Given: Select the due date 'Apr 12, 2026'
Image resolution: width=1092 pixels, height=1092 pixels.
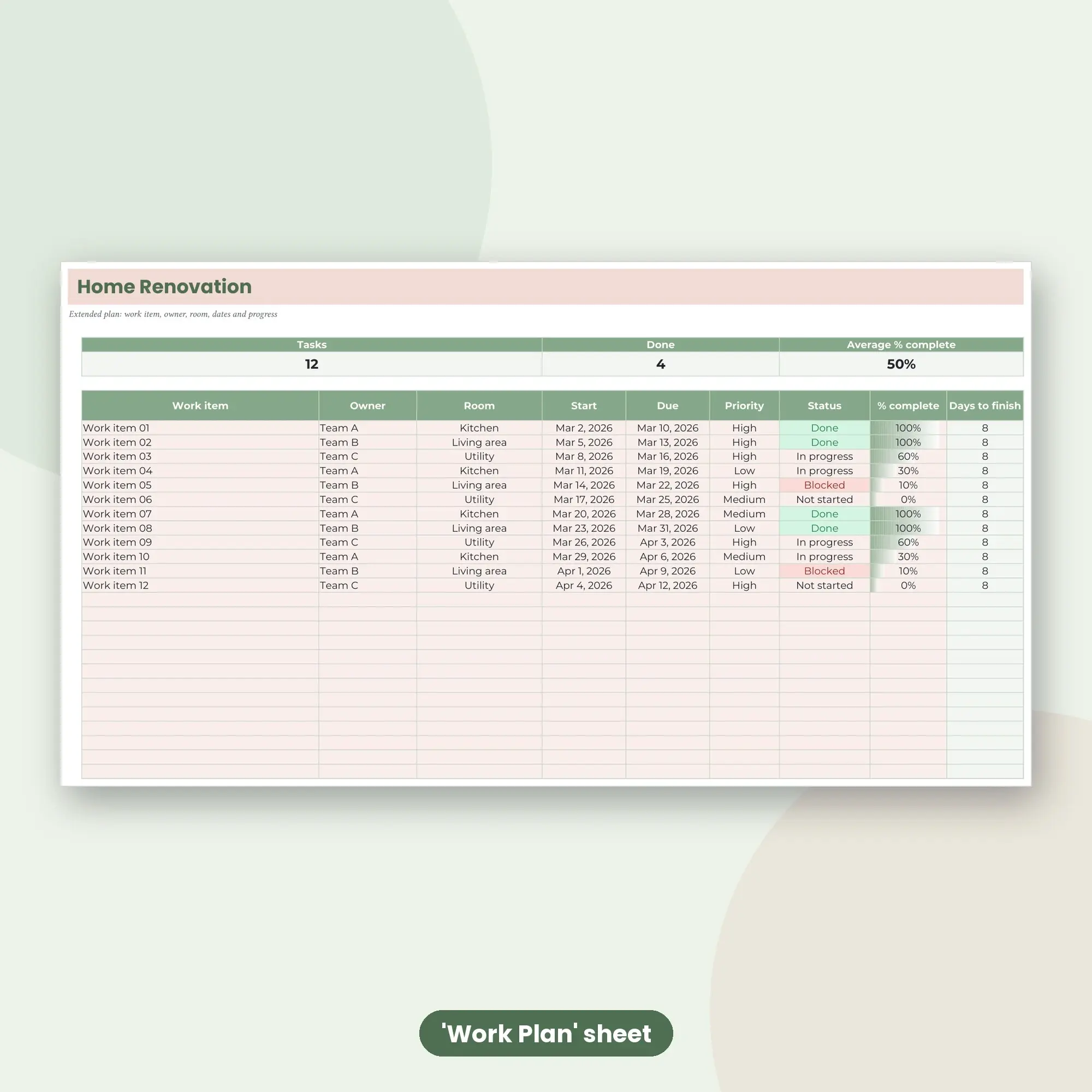Looking at the screenshot, I should coord(668,585).
